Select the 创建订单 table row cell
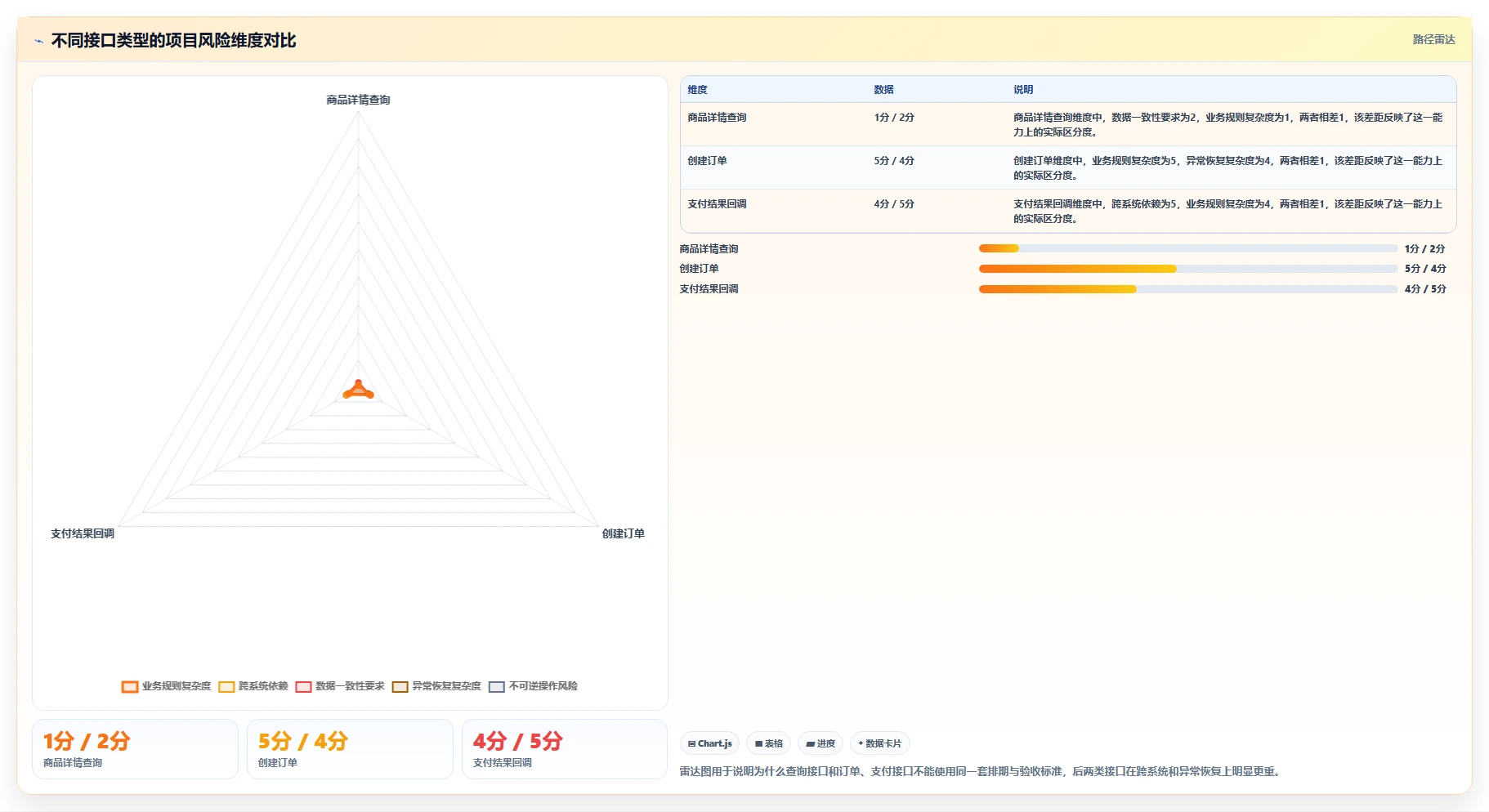The image size is (1489, 812). coord(707,161)
